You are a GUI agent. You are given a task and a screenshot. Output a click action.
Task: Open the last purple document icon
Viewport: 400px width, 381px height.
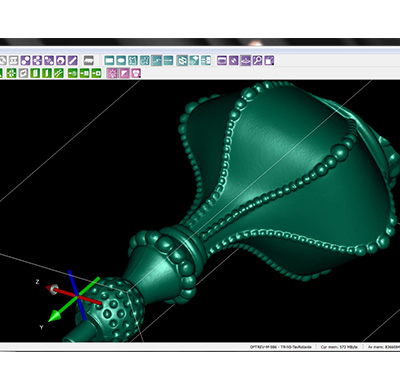pyautogui.click(x=269, y=60)
